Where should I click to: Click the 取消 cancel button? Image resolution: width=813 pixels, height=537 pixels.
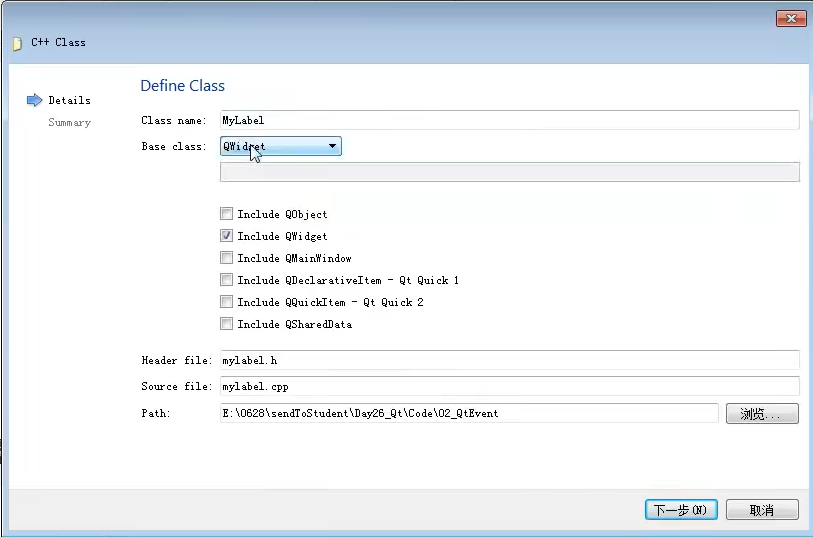point(762,510)
